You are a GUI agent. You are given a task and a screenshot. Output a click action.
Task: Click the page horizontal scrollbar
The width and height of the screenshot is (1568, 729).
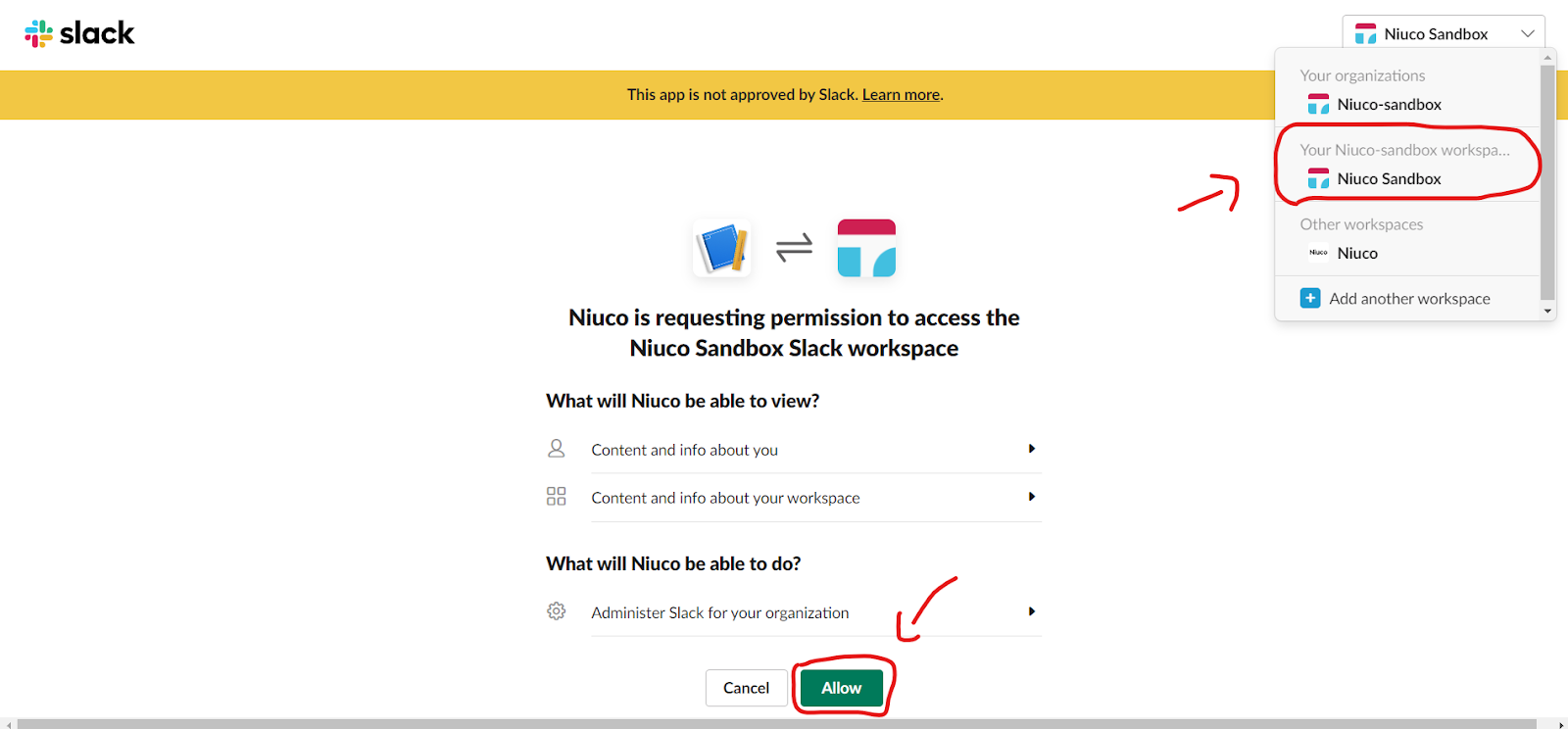tap(776, 724)
